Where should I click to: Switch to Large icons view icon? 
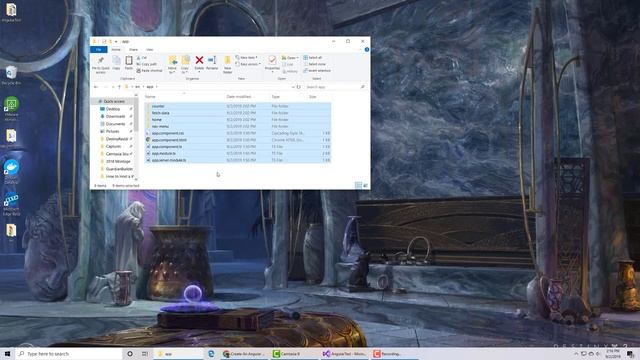tap(365, 185)
